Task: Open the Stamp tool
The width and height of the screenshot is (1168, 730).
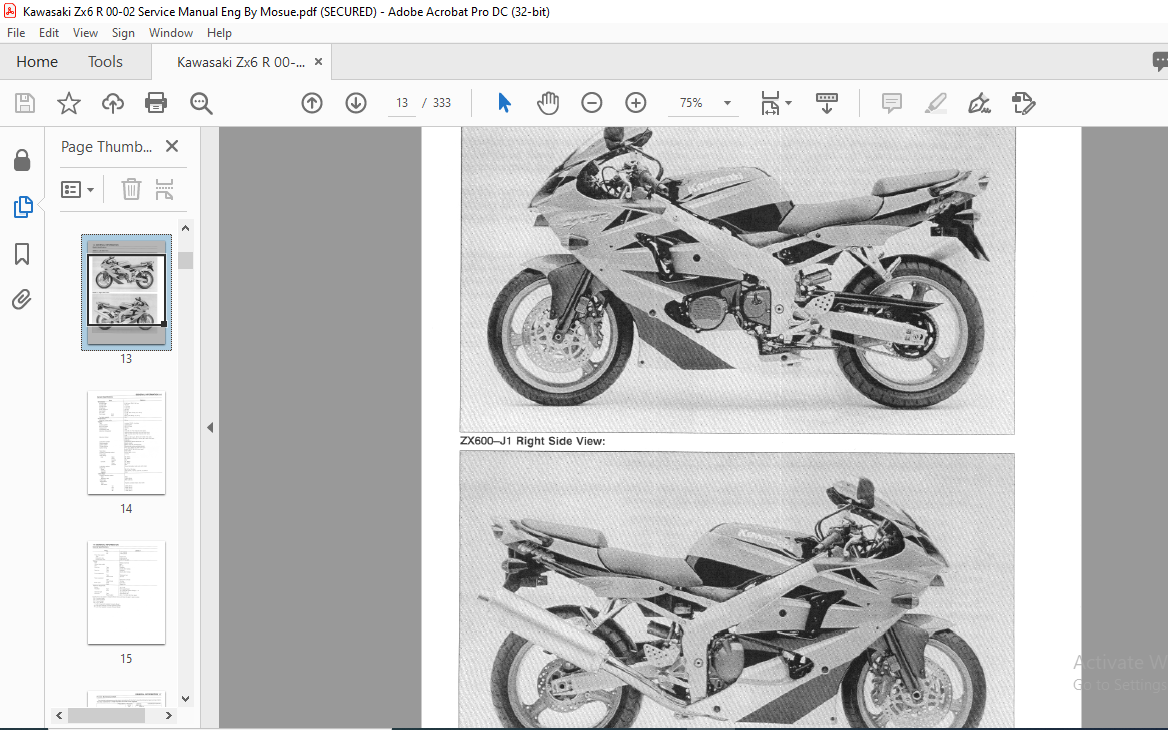Action: pos(1023,103)
